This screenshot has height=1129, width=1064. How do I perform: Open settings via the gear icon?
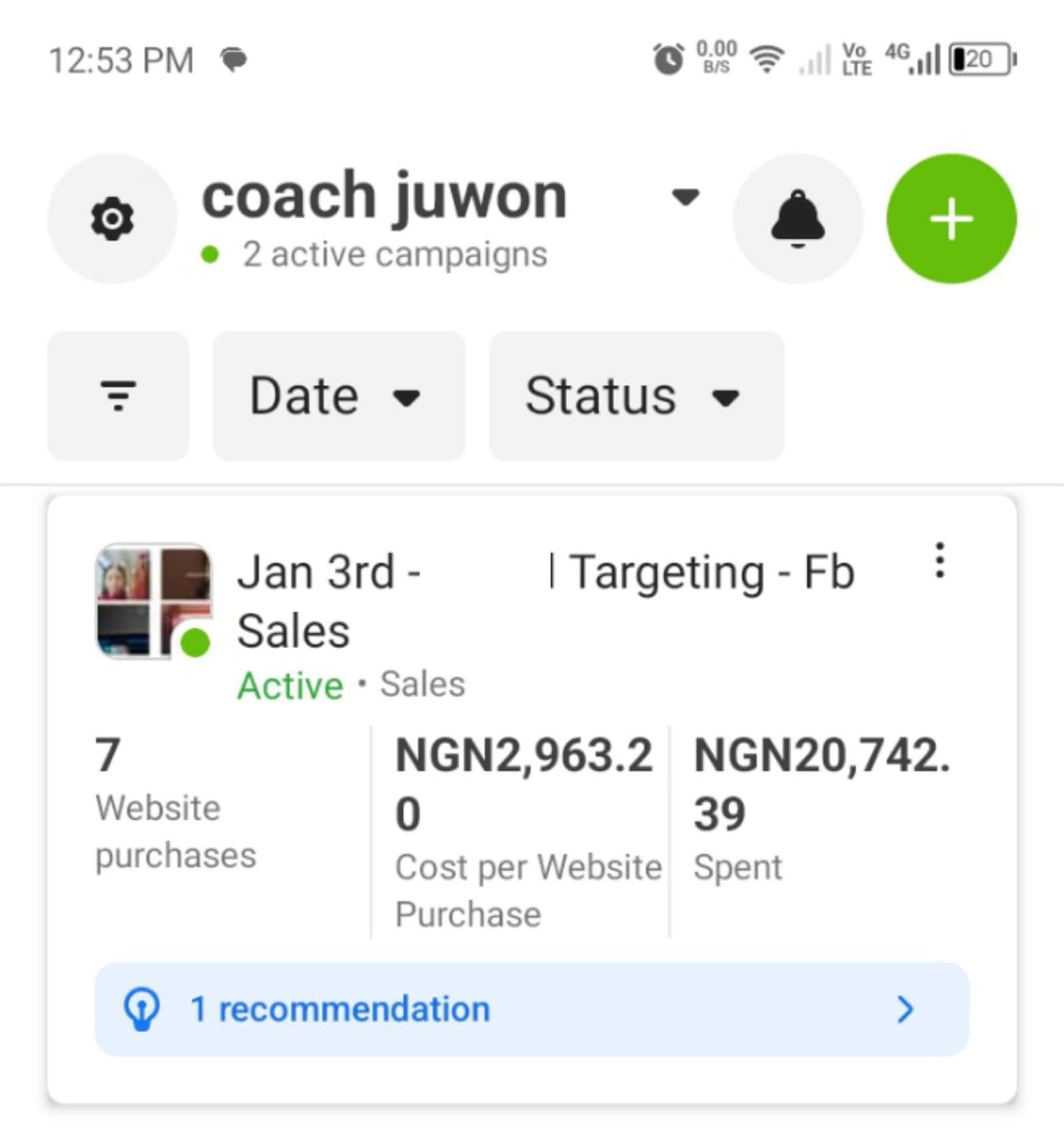point(112,218)
